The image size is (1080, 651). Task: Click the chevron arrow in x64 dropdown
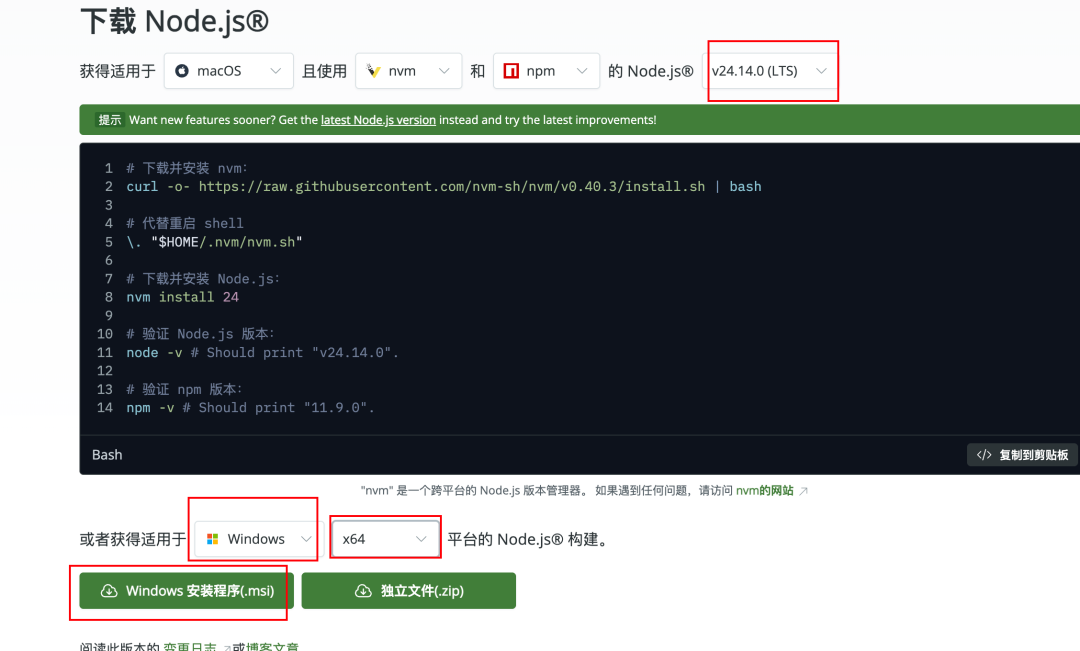(421, 539)
